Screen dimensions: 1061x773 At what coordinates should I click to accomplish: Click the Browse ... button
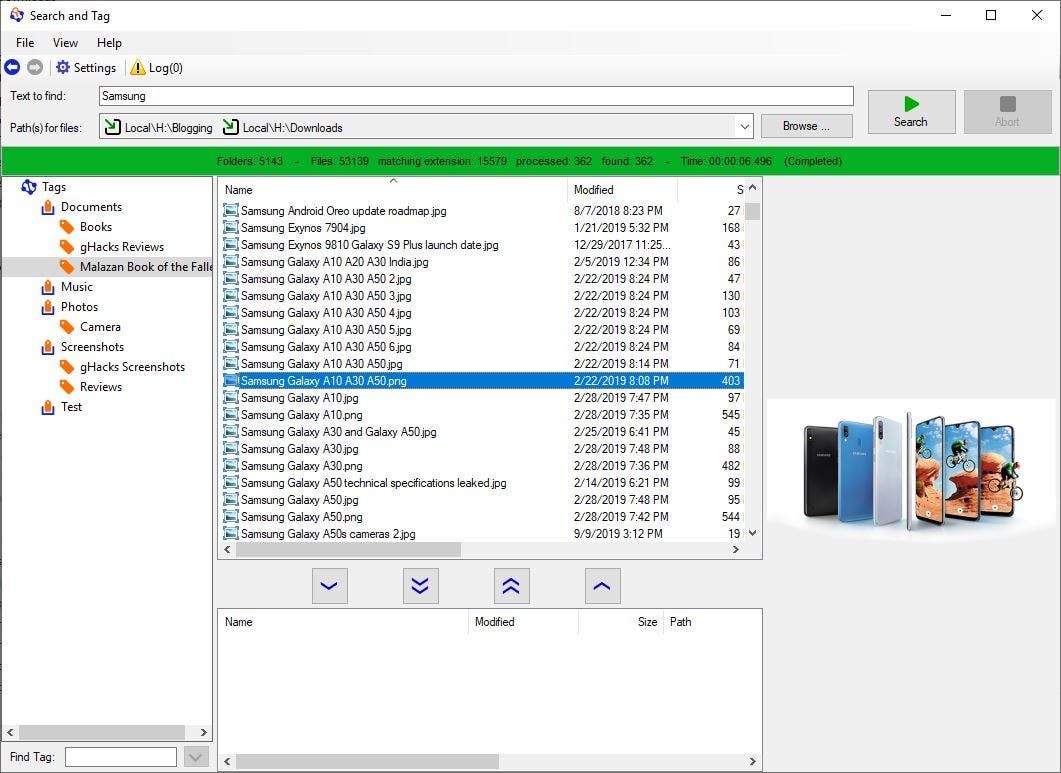pos(806,126)
